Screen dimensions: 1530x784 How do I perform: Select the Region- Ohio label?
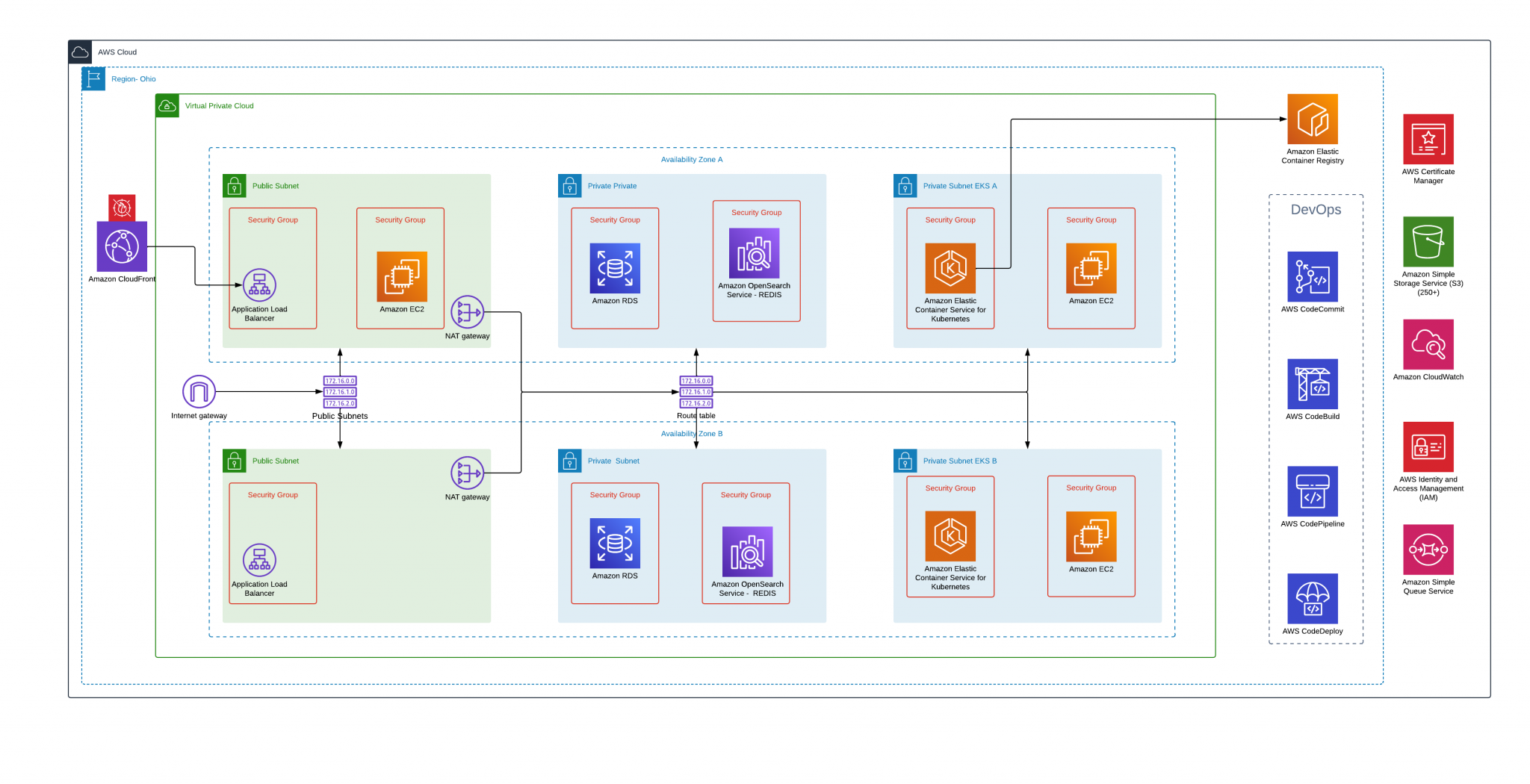(134, 79)
